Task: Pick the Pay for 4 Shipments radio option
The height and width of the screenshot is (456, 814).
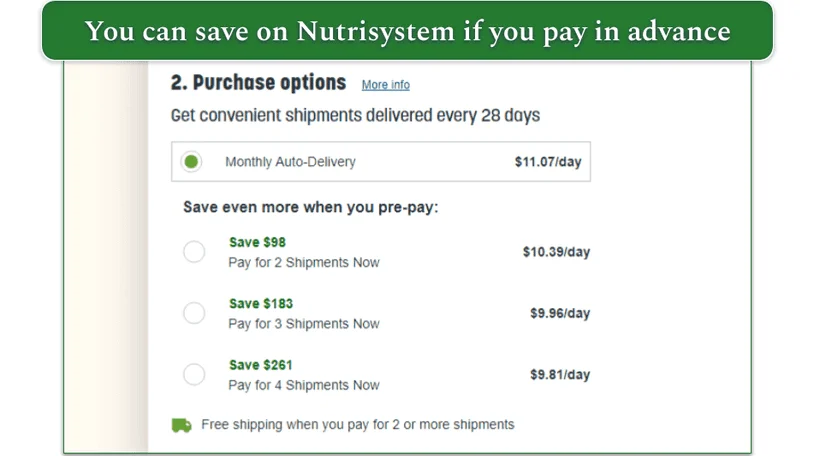Action: (194, 375)
